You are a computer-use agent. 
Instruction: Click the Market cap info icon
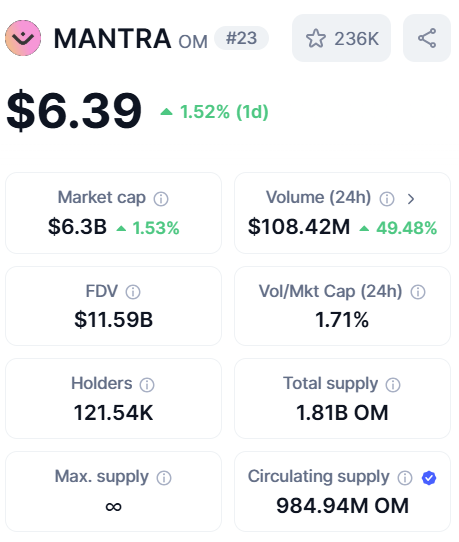click(161, 199)
